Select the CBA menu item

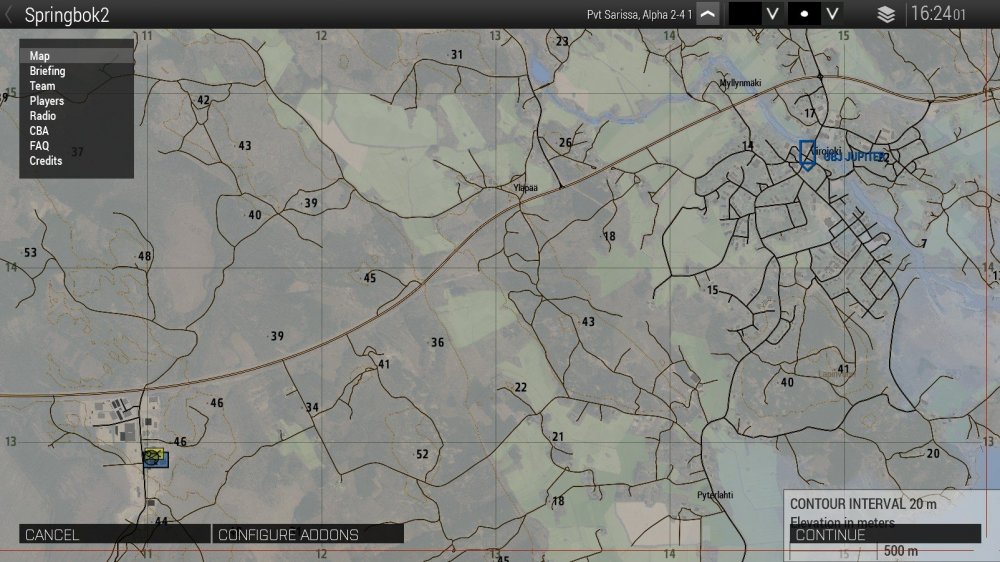[39, 131]
